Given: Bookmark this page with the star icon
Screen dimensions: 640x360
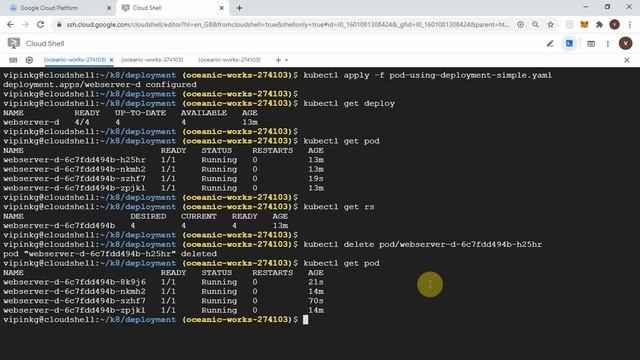Looking at the screenshot, I should [x=551, y=24].
